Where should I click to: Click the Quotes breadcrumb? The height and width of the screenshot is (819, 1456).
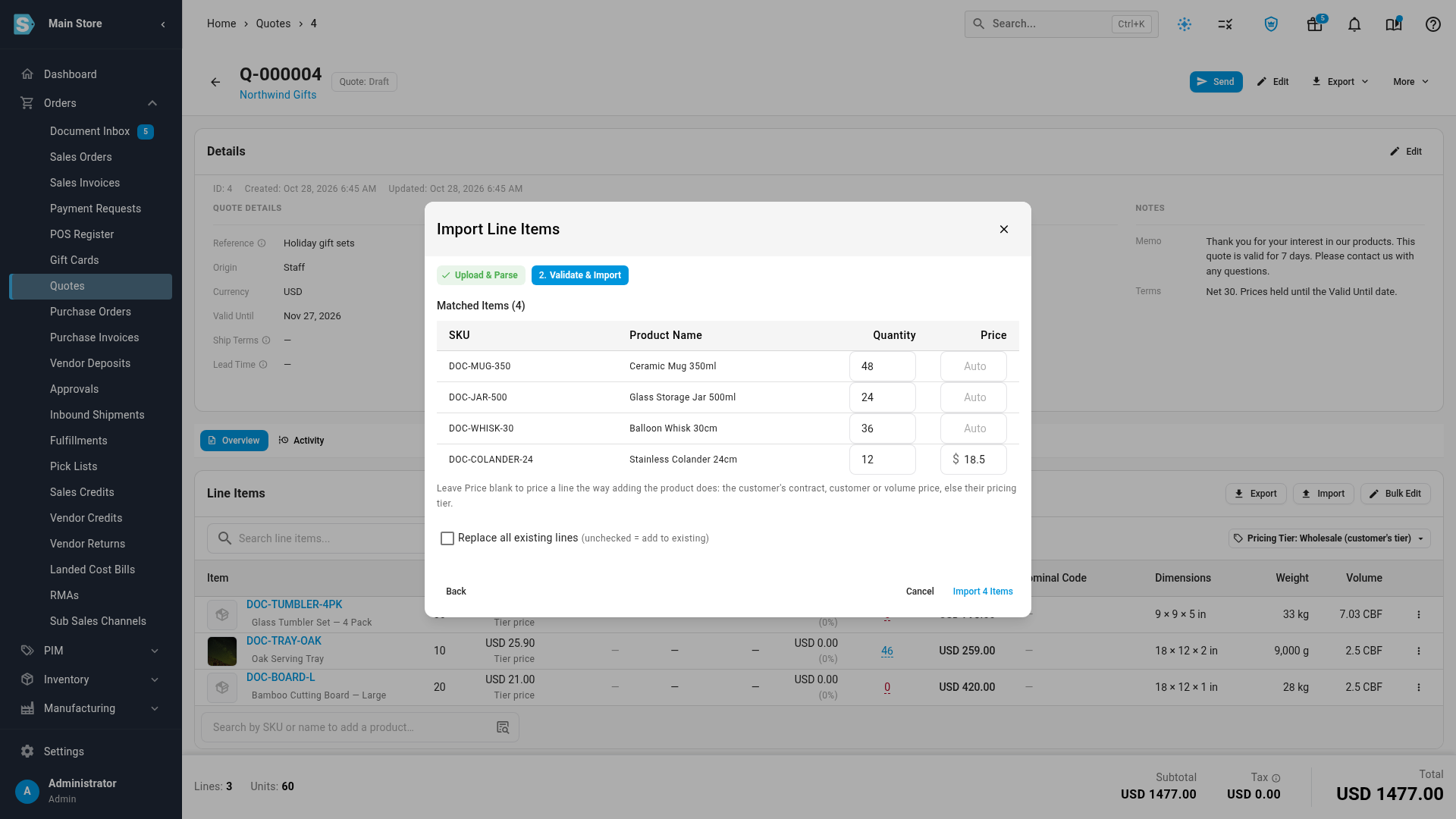273,24
